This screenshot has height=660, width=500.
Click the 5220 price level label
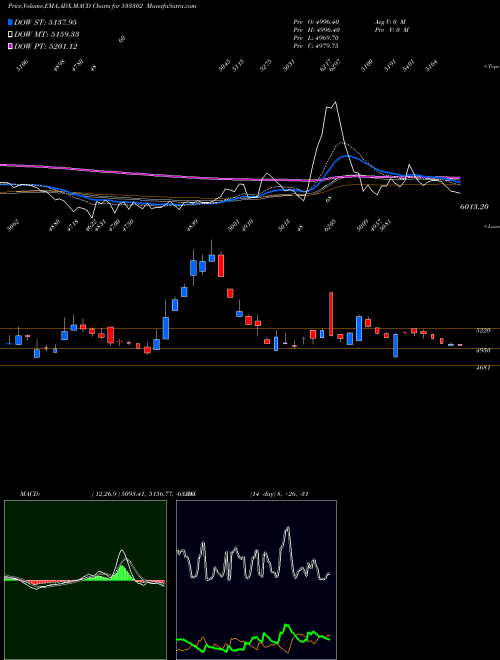tap(483, 331)
